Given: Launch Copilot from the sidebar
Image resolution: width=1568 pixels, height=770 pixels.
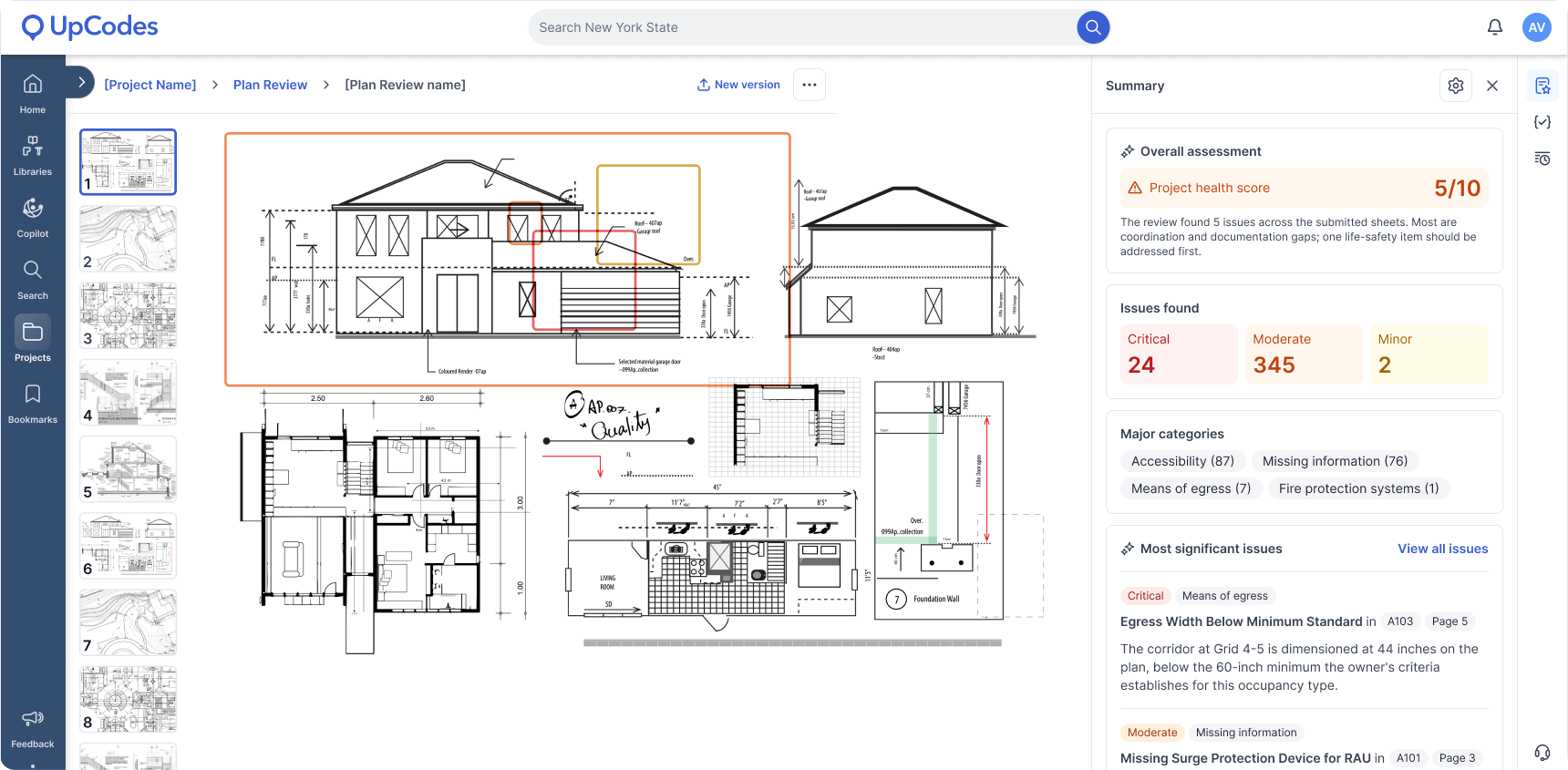Looking at the screenshot, I should 33,218.
